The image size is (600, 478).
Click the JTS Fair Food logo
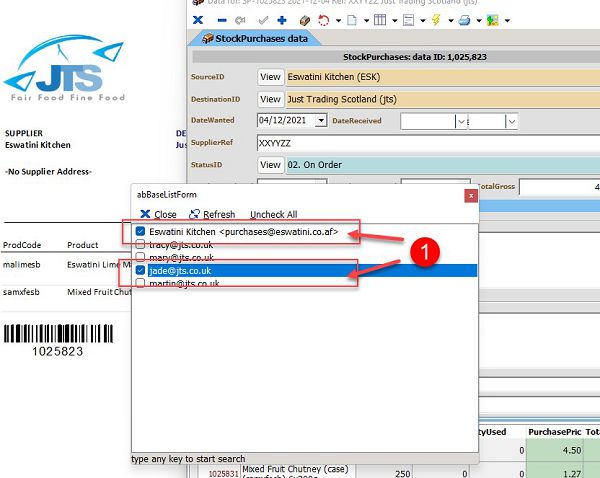click(65, 68)
